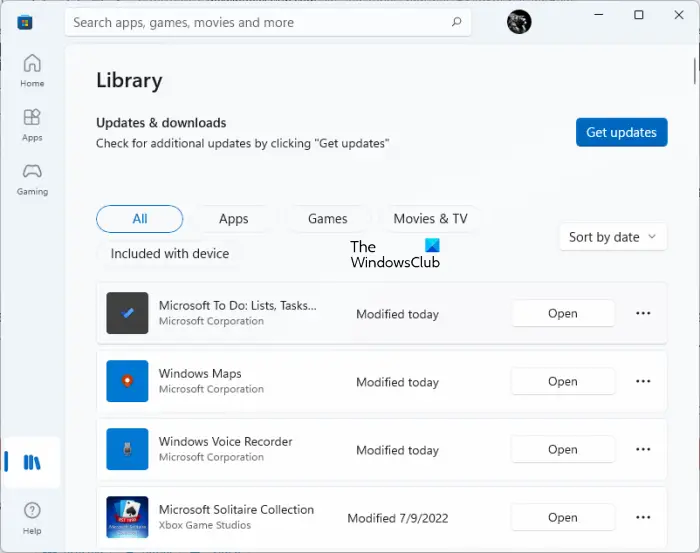Click the 'Windows Maps' title text
The height and width of the screenshot is (553, 700).
(x=200, y=374)
